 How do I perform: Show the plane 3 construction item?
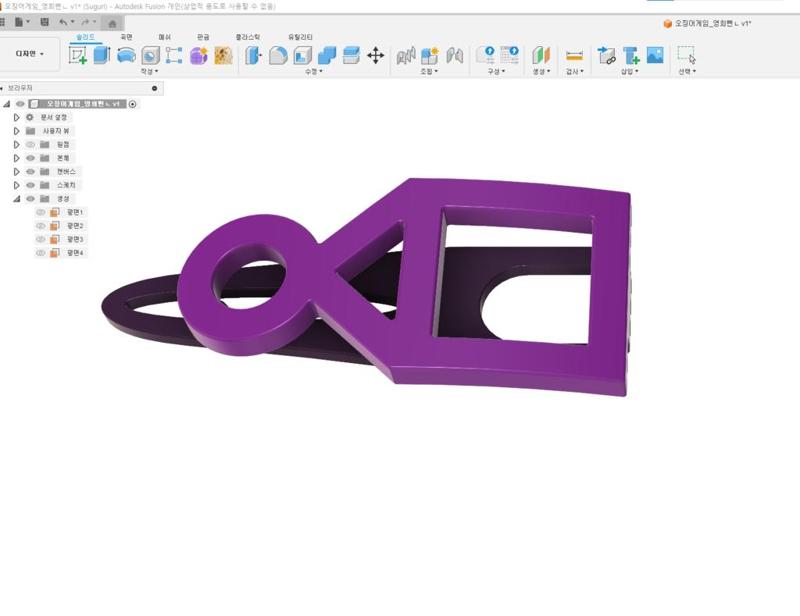pos(41,239)
